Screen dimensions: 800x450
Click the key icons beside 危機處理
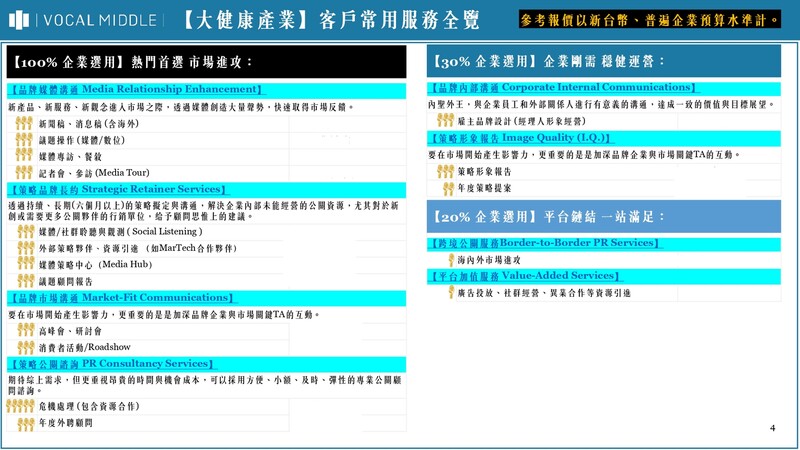20,407
